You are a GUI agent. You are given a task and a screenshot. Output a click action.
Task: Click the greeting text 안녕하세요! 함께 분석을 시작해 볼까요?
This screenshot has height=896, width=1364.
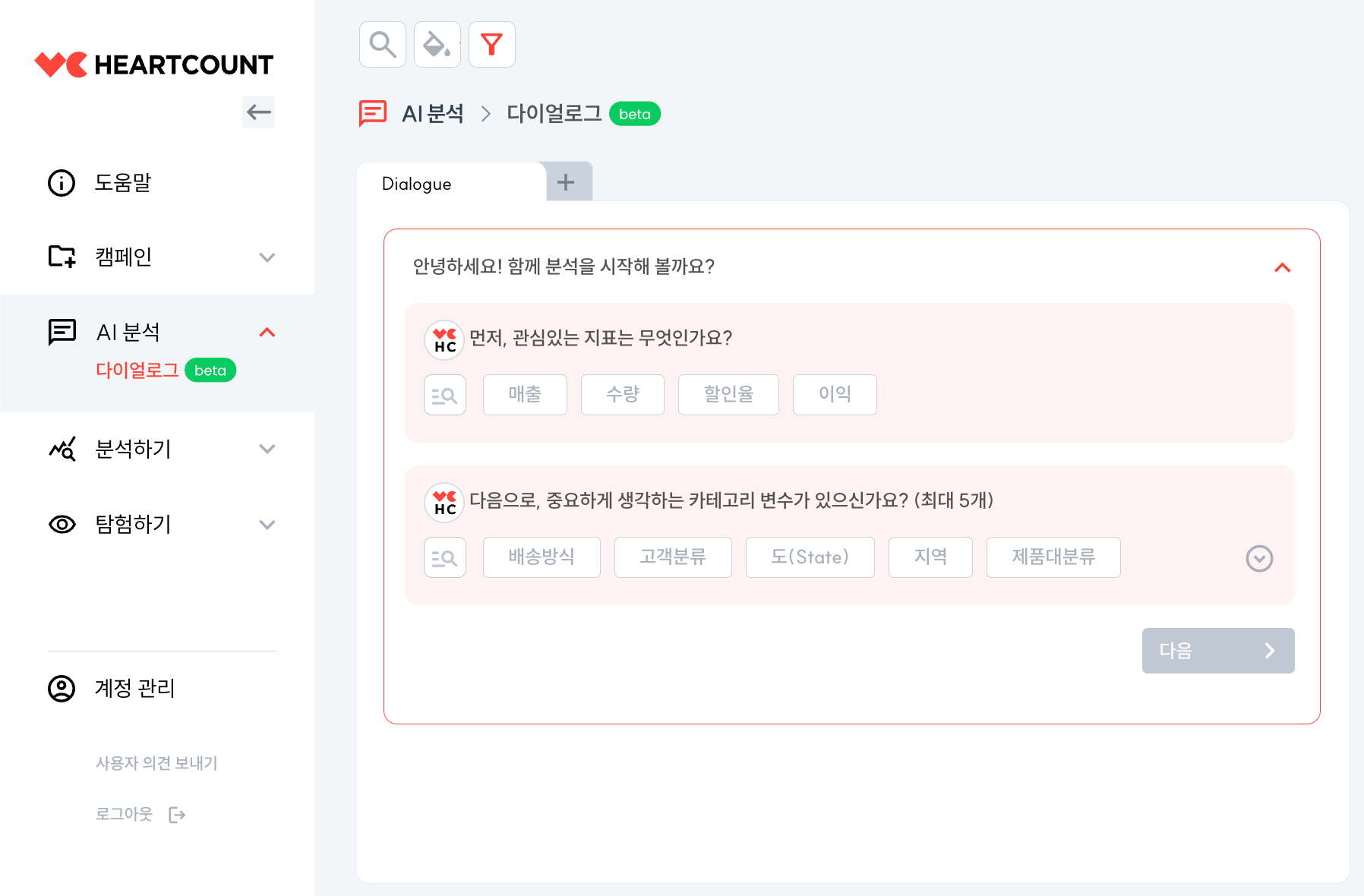click(x=564, y=267)
